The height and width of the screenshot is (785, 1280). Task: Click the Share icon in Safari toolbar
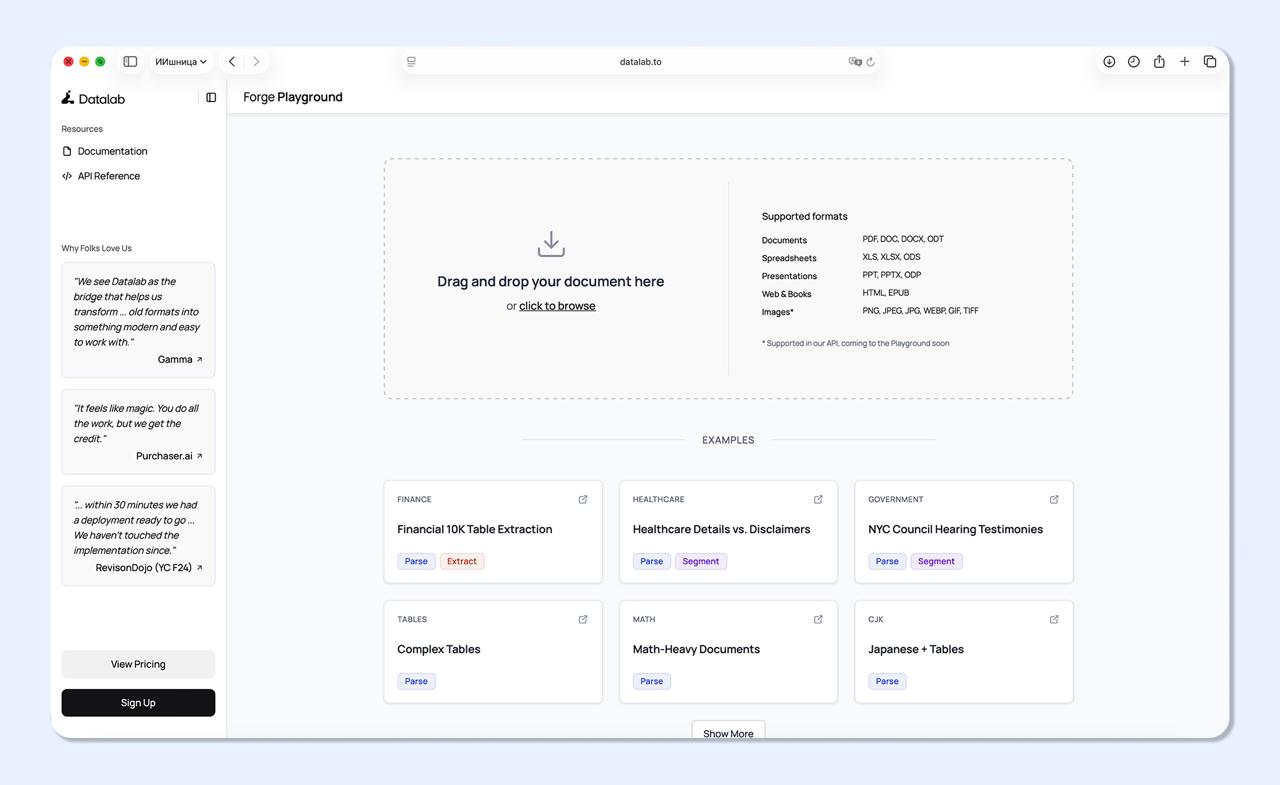[x=1159, y=61]
